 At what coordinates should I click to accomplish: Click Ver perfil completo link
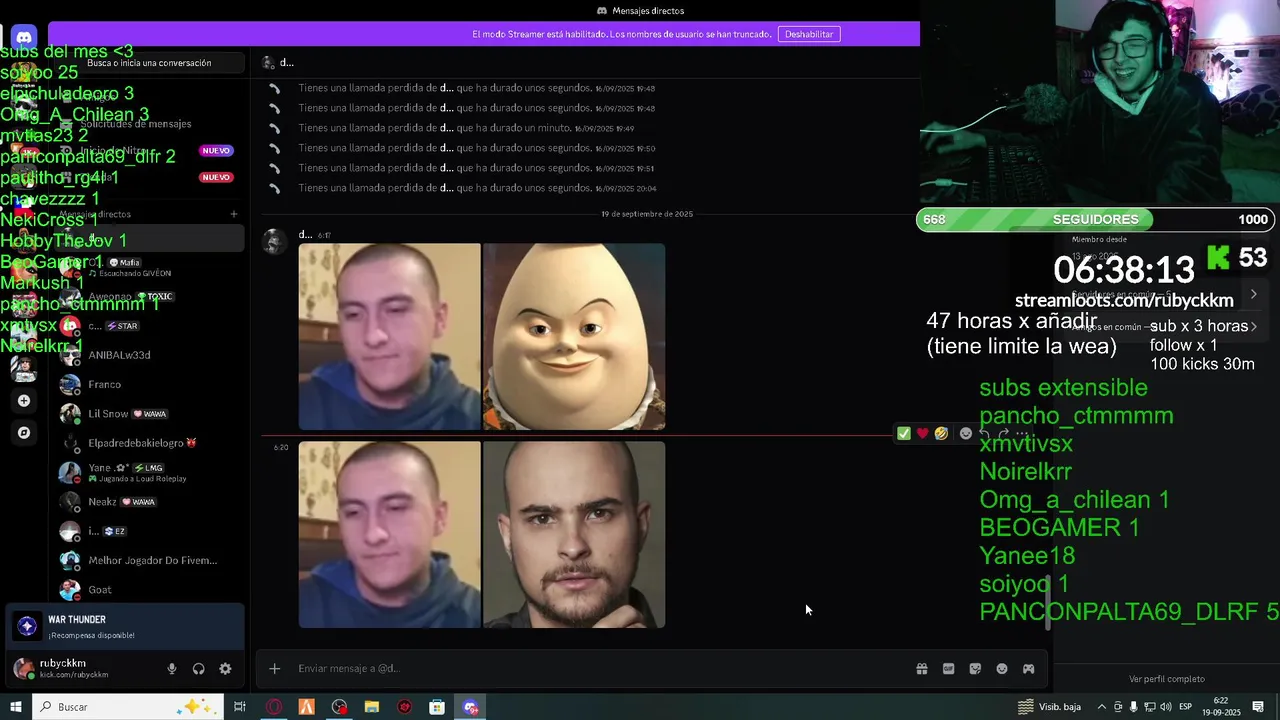(x=1167, y=679)
